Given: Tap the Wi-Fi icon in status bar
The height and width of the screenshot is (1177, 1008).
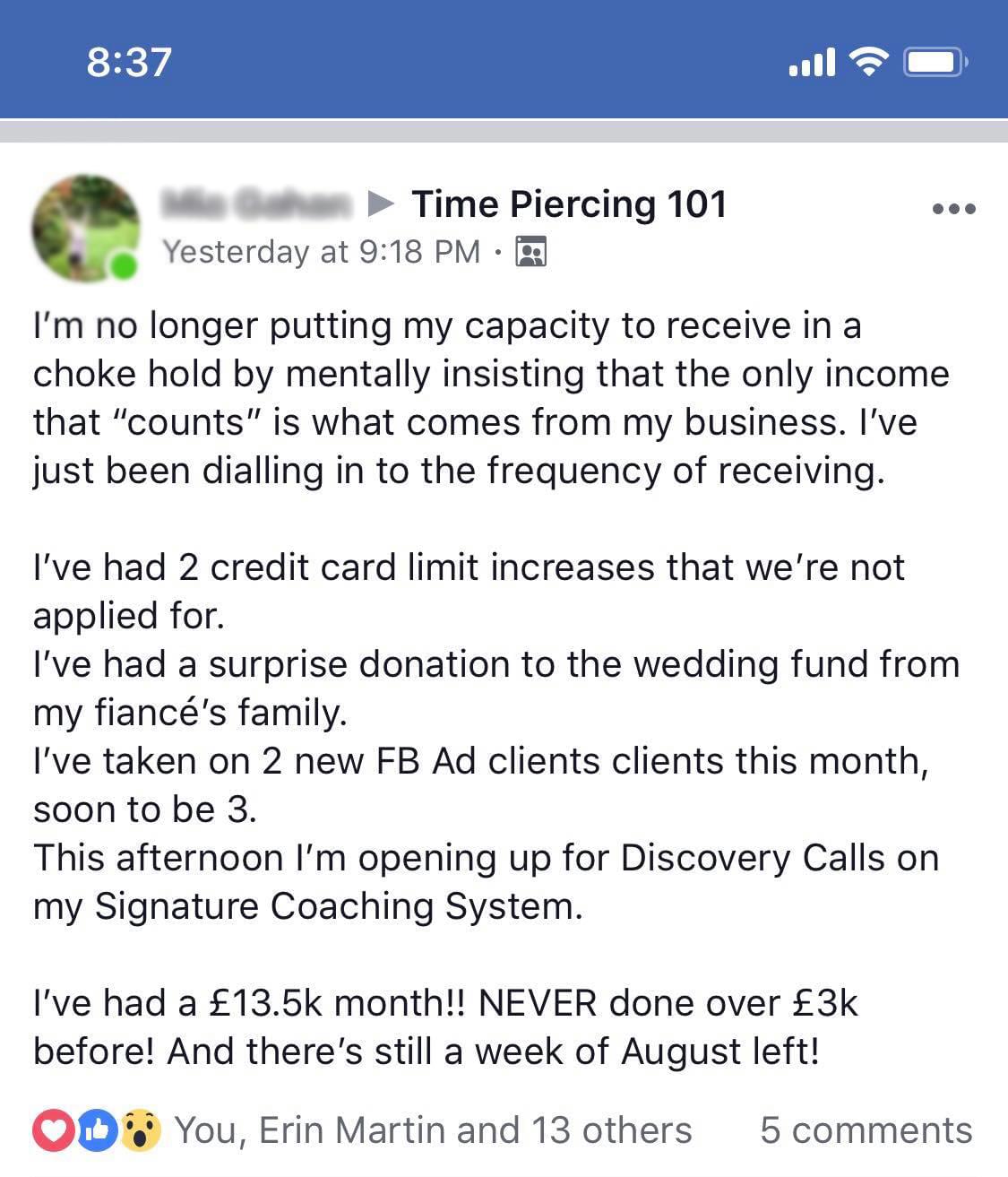Looking at the screenshot, I should click(867, 62).
